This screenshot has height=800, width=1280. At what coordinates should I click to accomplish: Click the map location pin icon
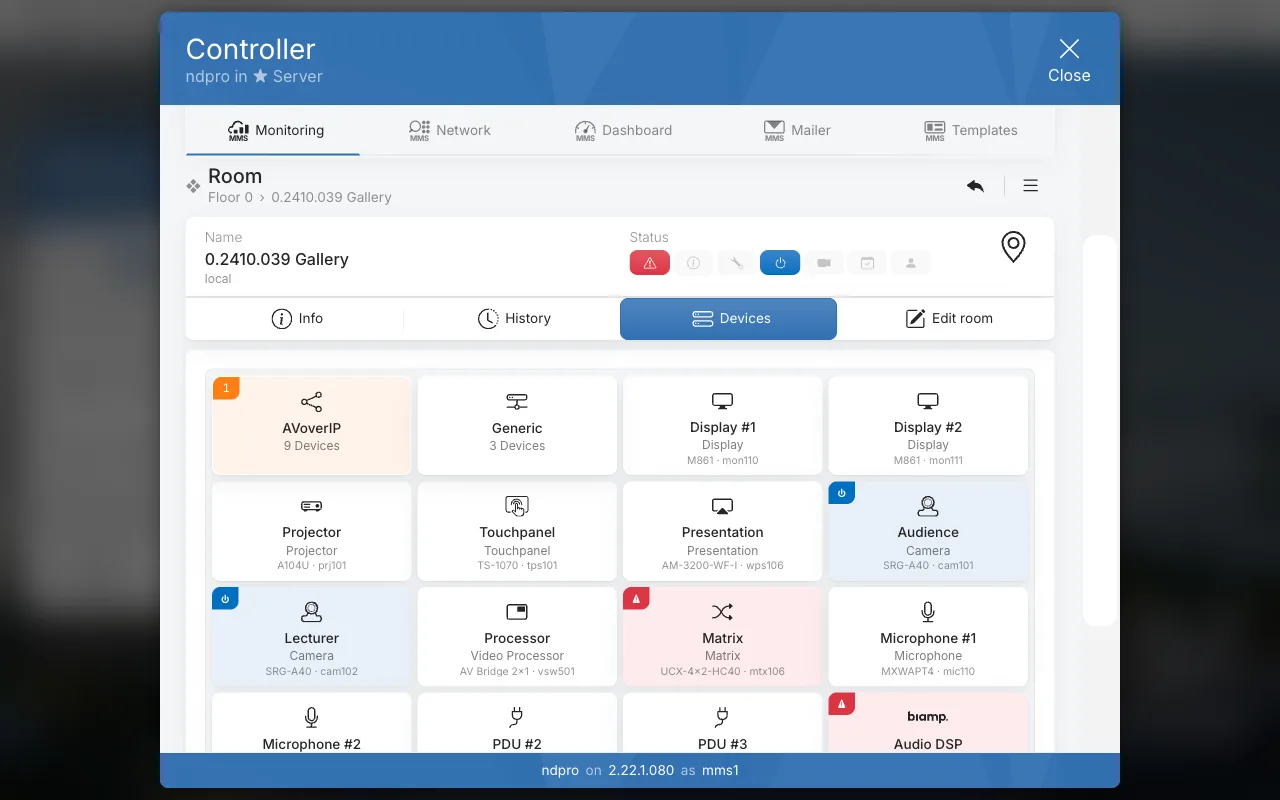coord(1013,247)
